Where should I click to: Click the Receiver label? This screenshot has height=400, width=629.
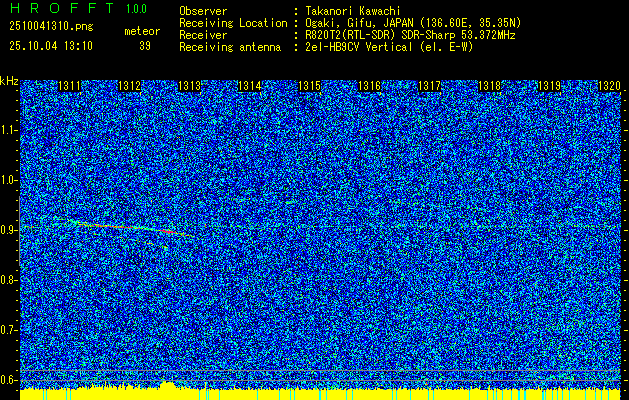[x=203, y=35]
